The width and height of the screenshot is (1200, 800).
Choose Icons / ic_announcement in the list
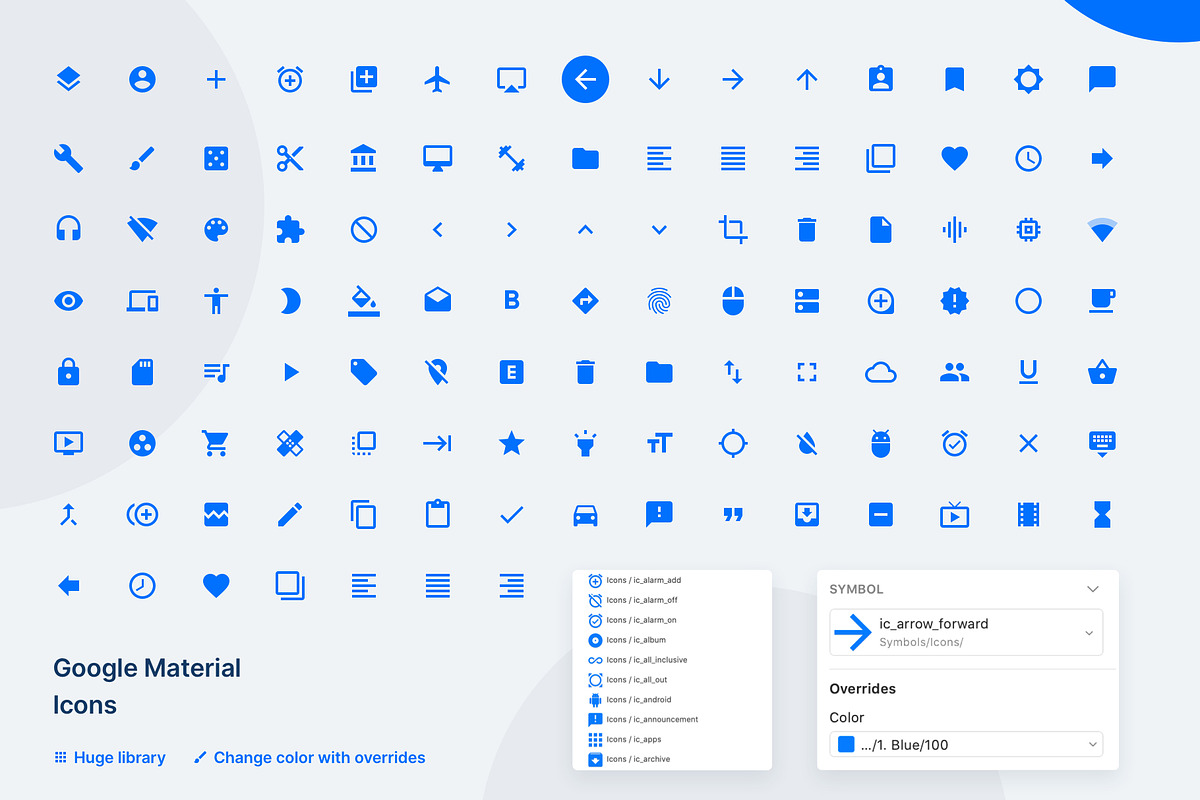(650, 719)
